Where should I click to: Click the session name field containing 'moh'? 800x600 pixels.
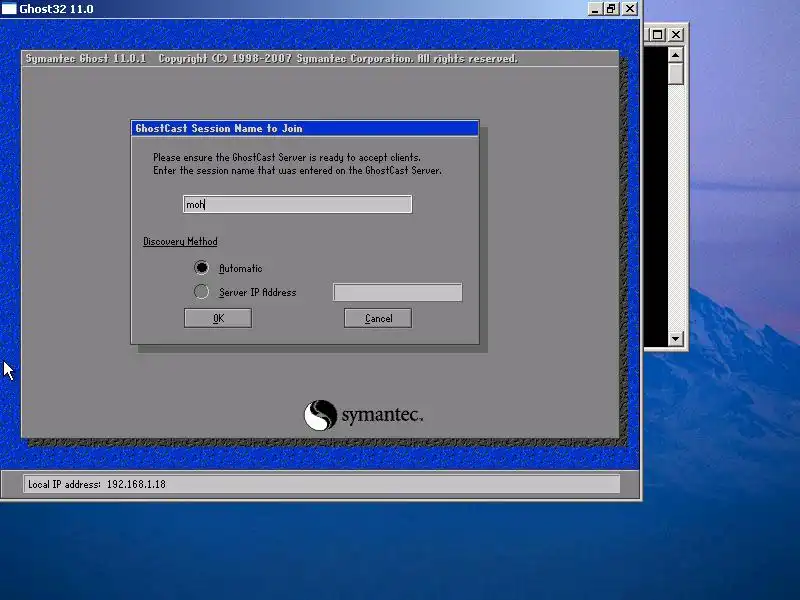[297, 204]
